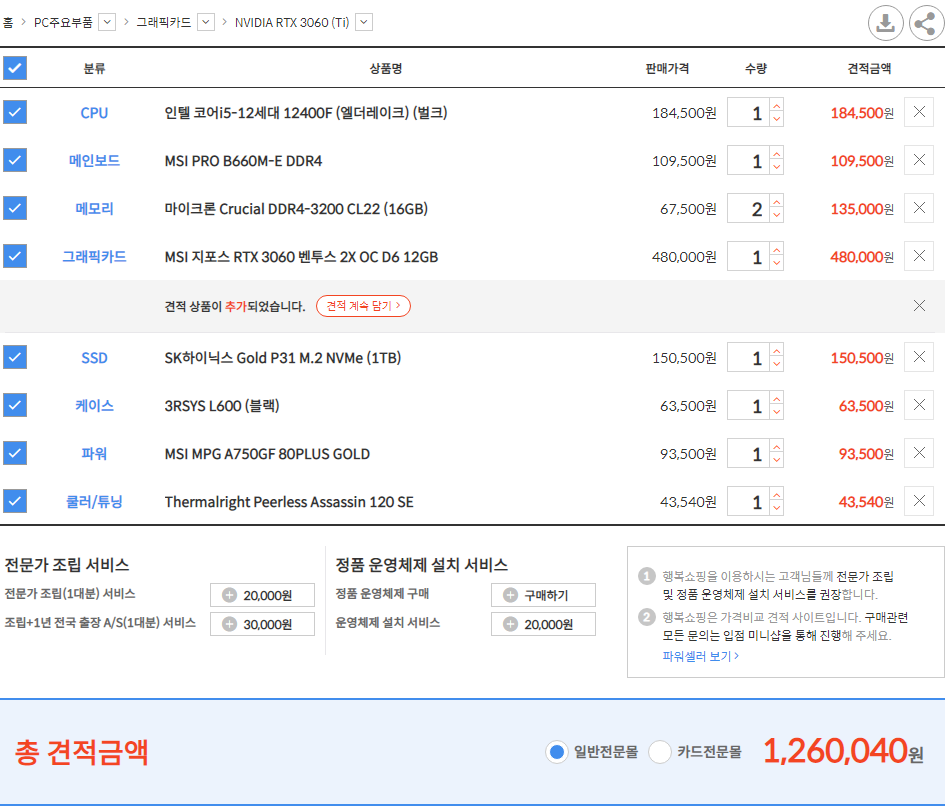
Task: Uncheck the 케이스 row checkbox
Action: coord(15,405)
